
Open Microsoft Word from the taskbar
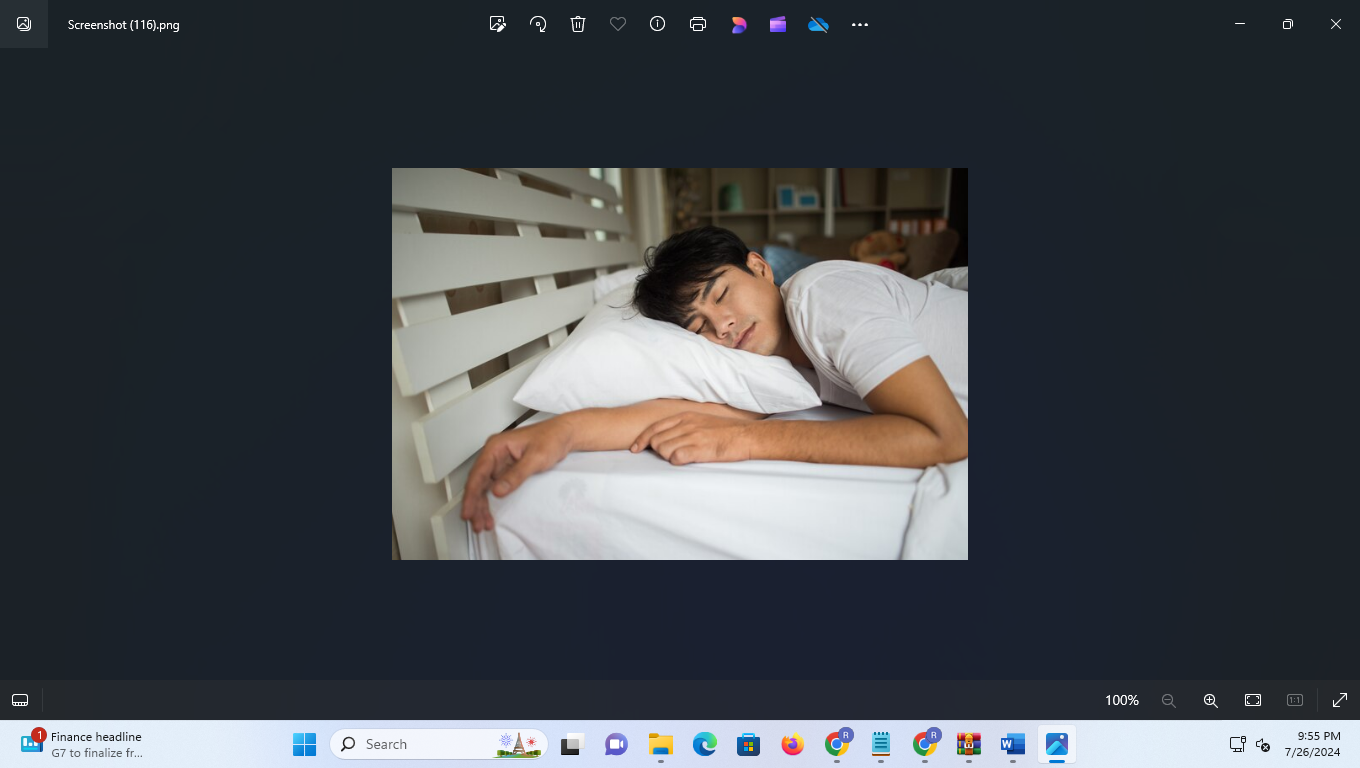(x=1013, y=744)
